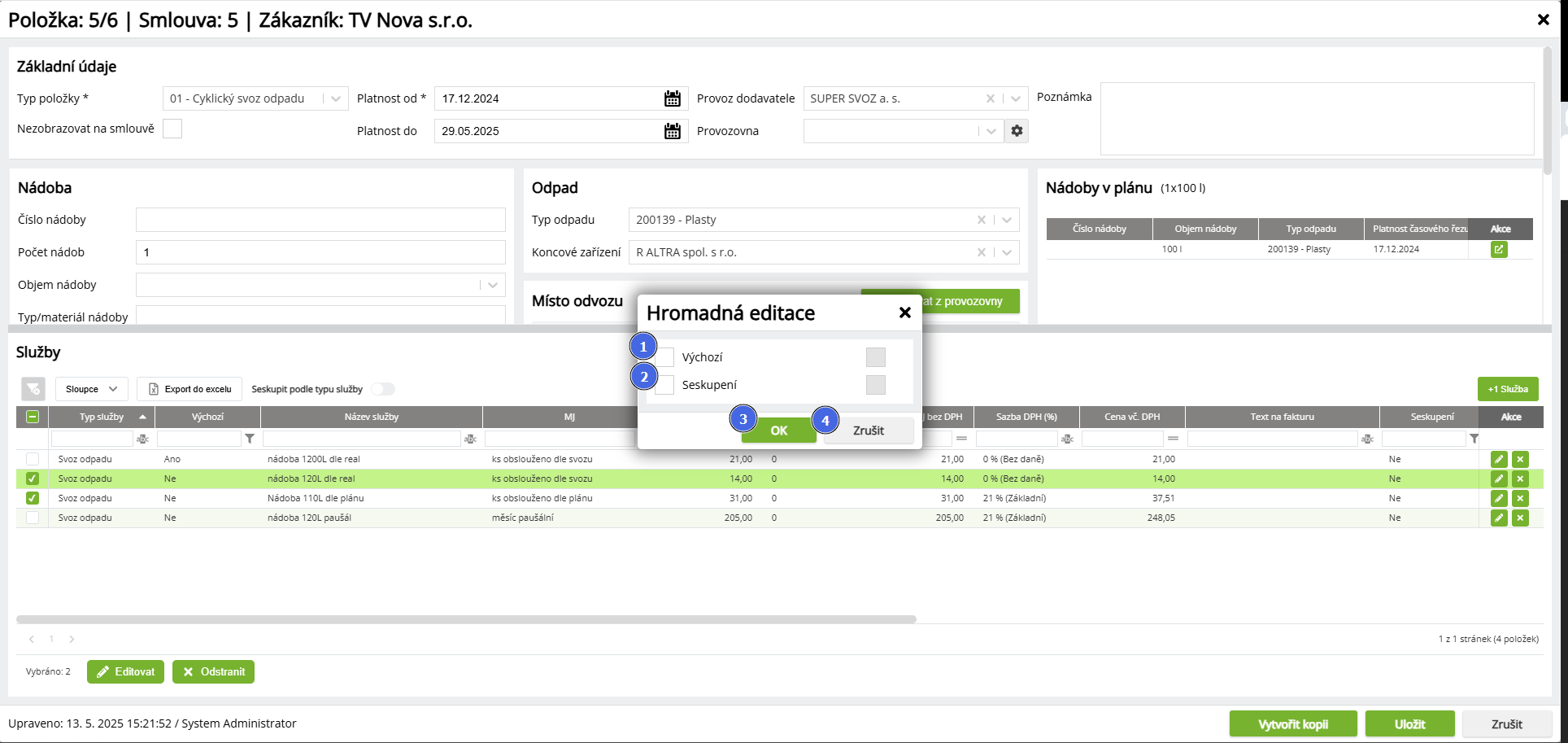The image size is (1568, 743).
Task: Check the Výchozí checkbox in Hromadná editace
Action: tap(665, 357)
